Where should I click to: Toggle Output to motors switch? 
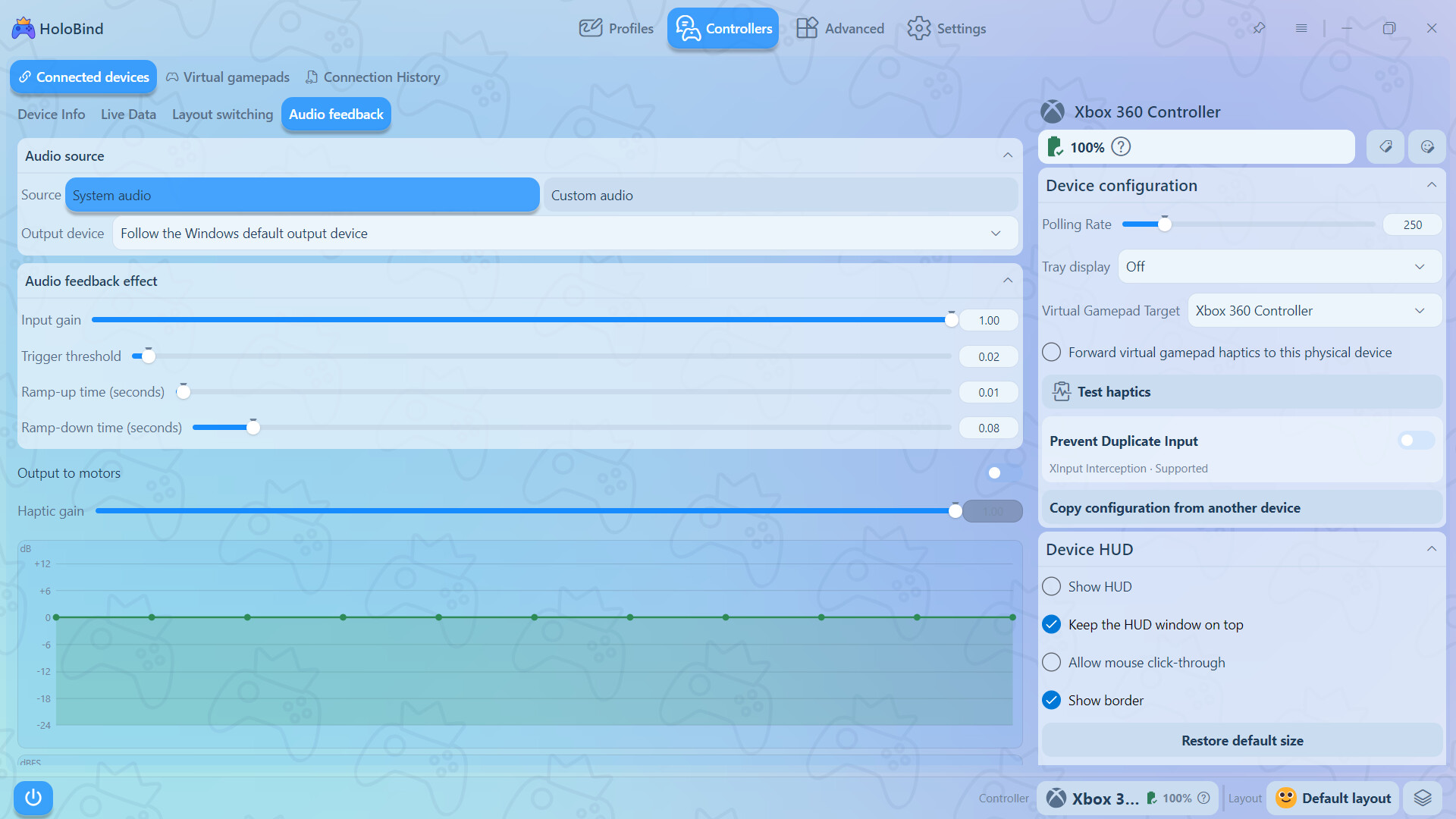1004,473
